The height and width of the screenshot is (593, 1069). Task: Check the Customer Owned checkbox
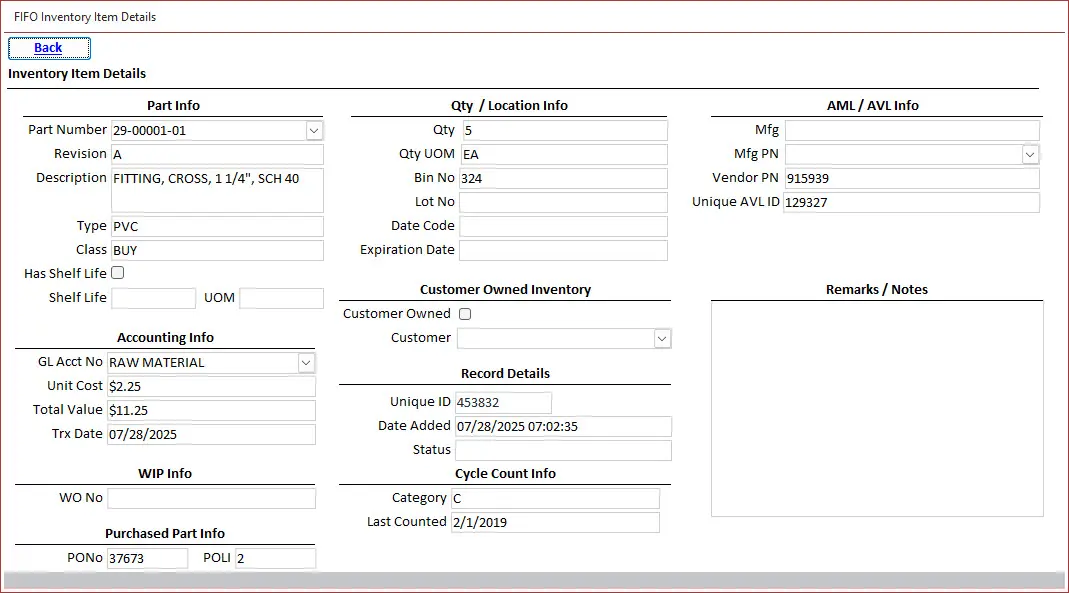pyautogui.click(x=464, y=314)
